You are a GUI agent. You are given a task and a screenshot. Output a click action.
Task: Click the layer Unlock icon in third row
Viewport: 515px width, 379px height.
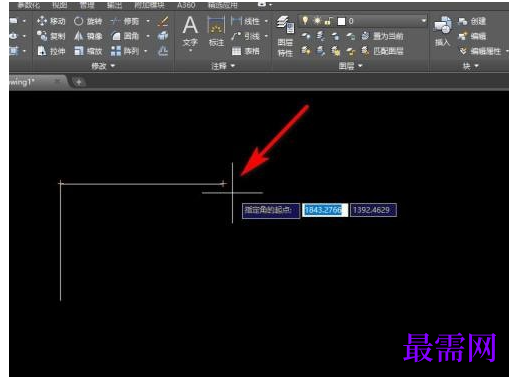pyautogui.click(x=350, y=51)
